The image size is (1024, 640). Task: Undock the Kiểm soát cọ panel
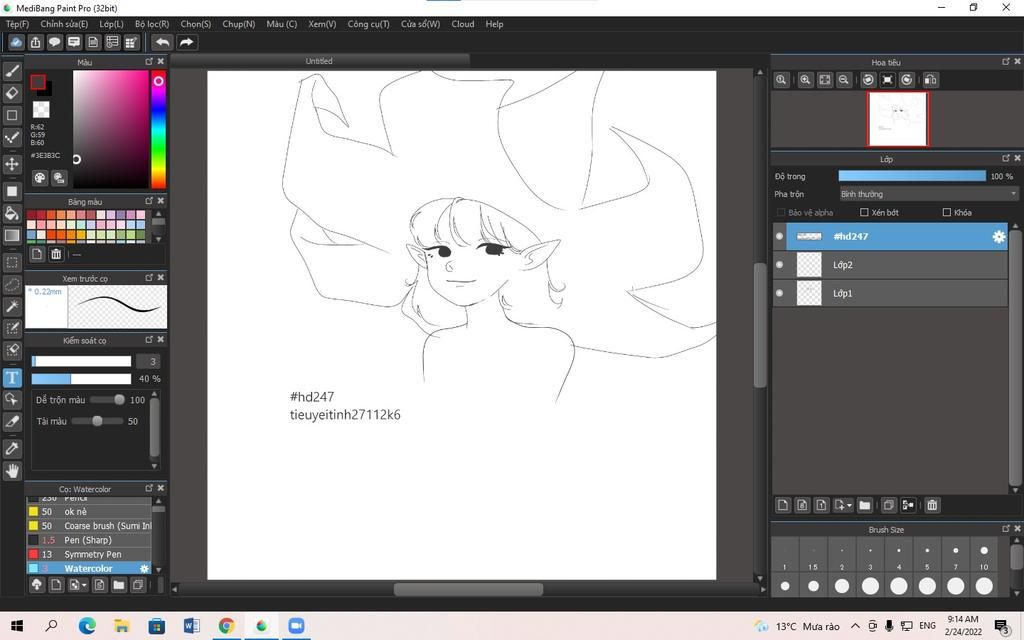point(149,340)
